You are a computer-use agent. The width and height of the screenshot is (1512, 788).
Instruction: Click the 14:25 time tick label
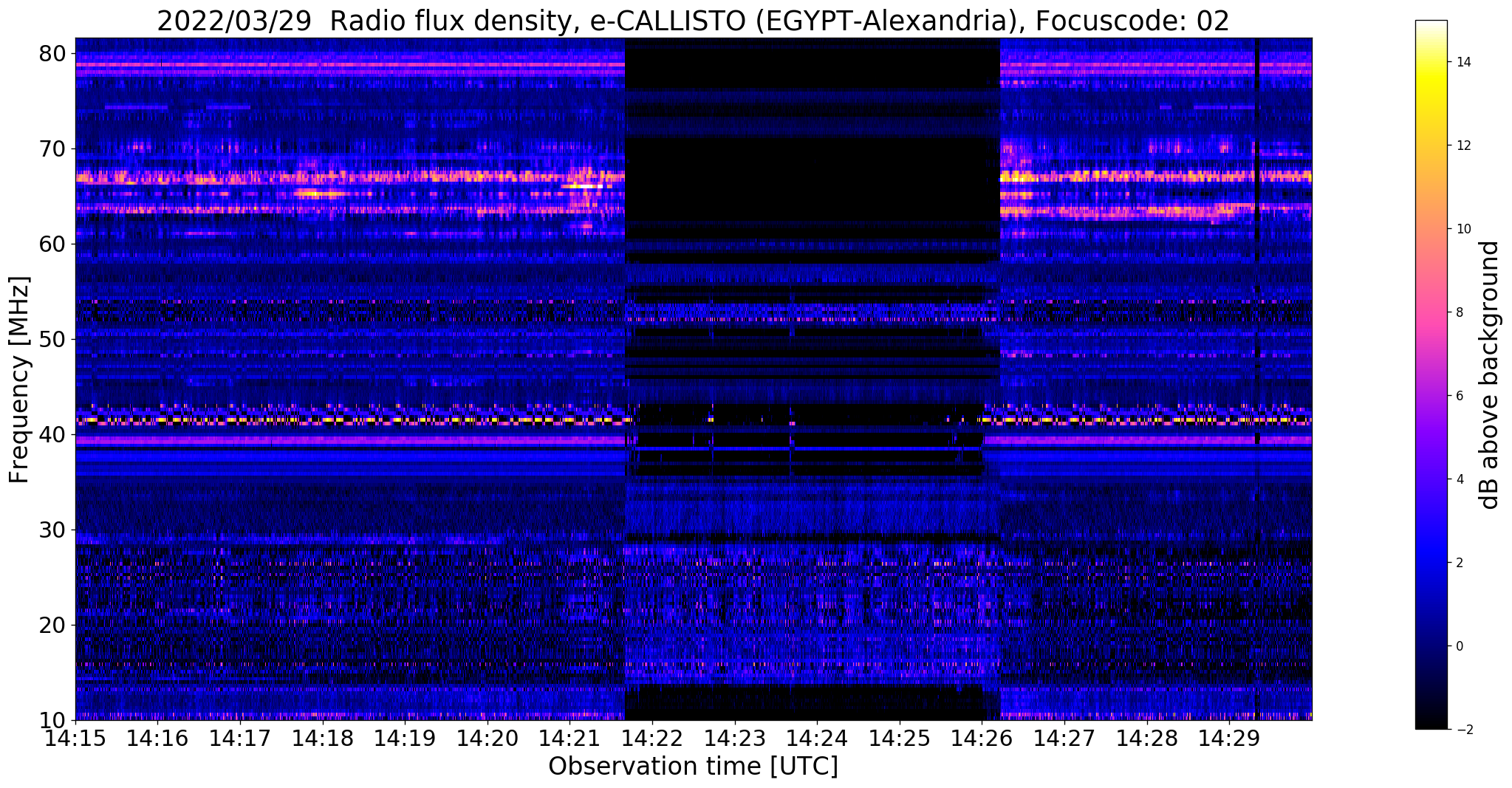coord(900,739)
